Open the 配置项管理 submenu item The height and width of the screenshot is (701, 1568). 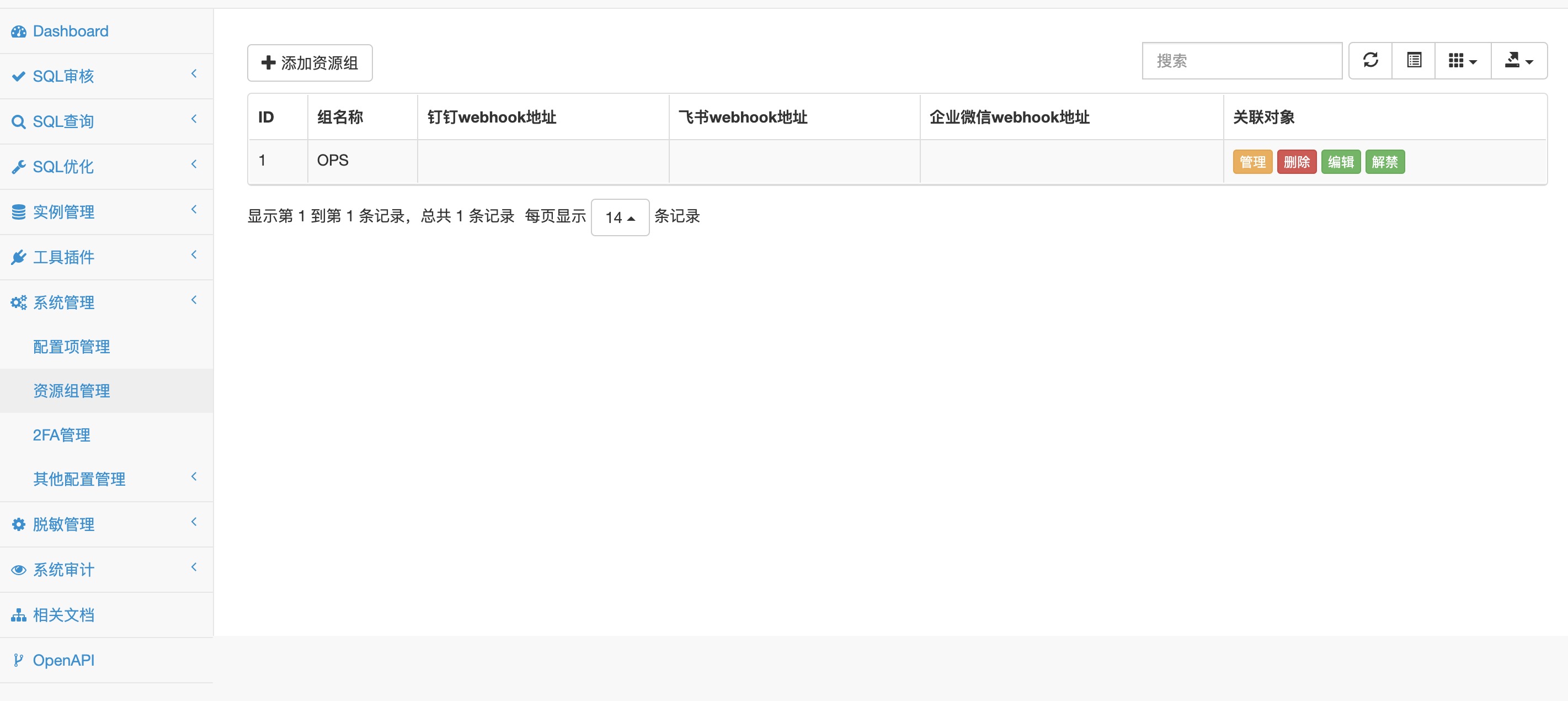click(x=71, y=347)
